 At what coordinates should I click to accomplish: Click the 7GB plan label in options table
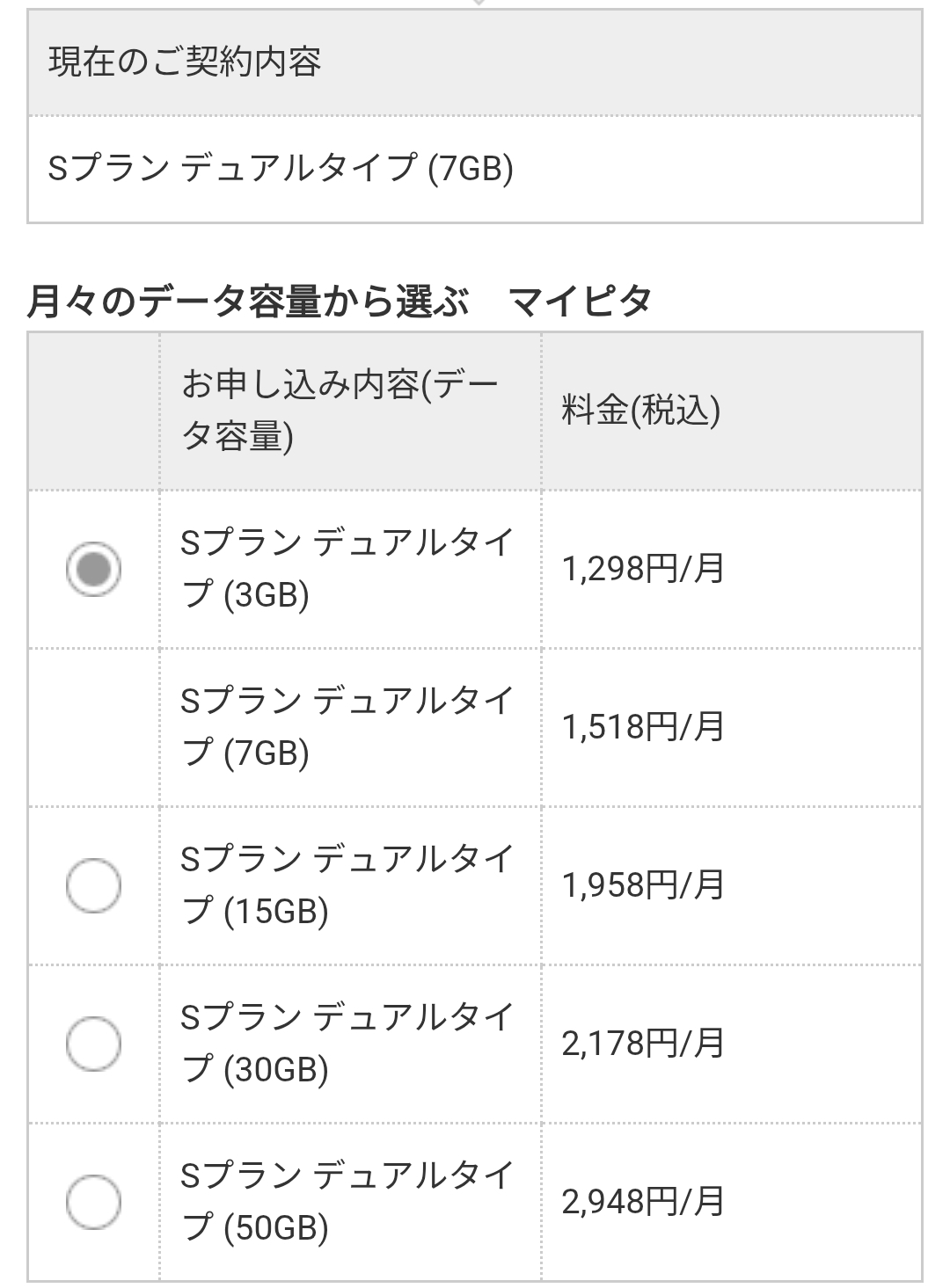[x=347, y=727]
